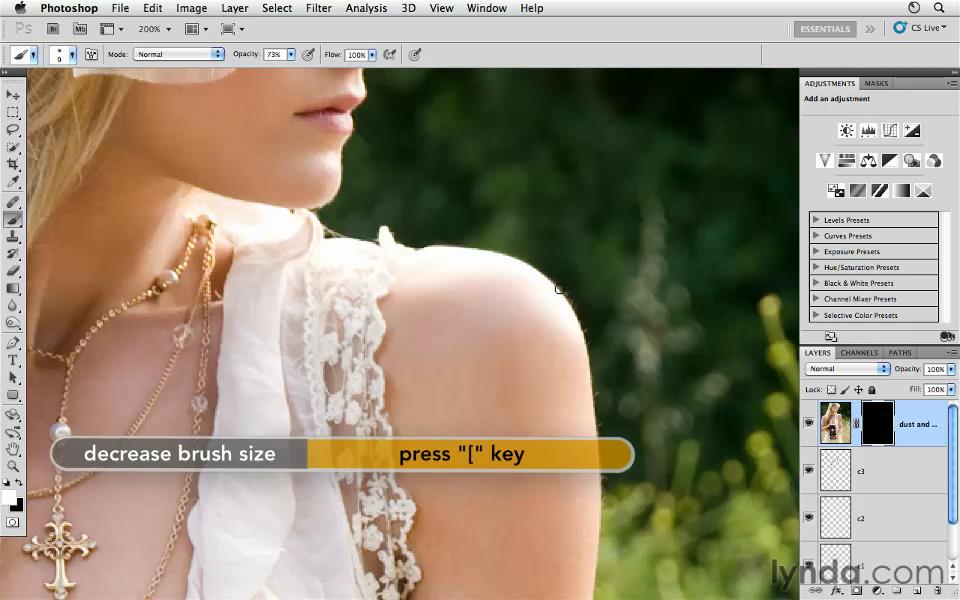The height and width of the screenshot is (600, 960).
Task: Select the Spot Healing Brush tool
Action: (13, 201)
